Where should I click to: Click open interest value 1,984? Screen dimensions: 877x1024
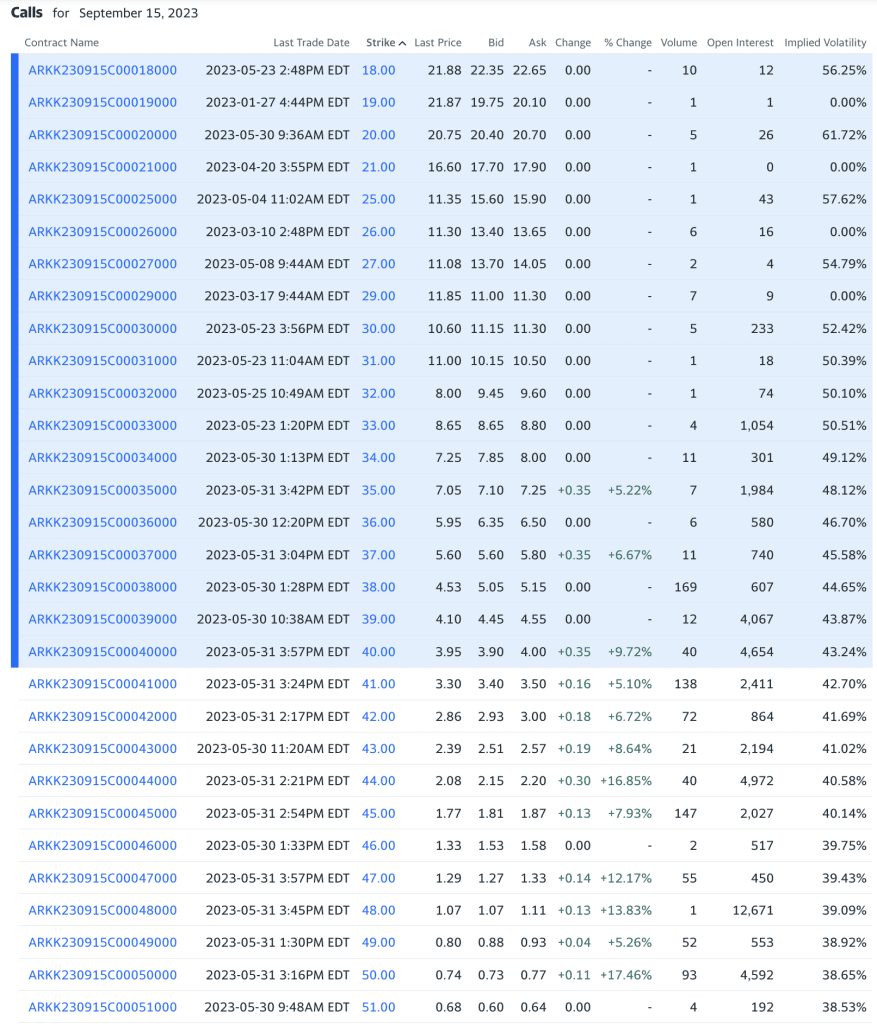pos(757,490)
